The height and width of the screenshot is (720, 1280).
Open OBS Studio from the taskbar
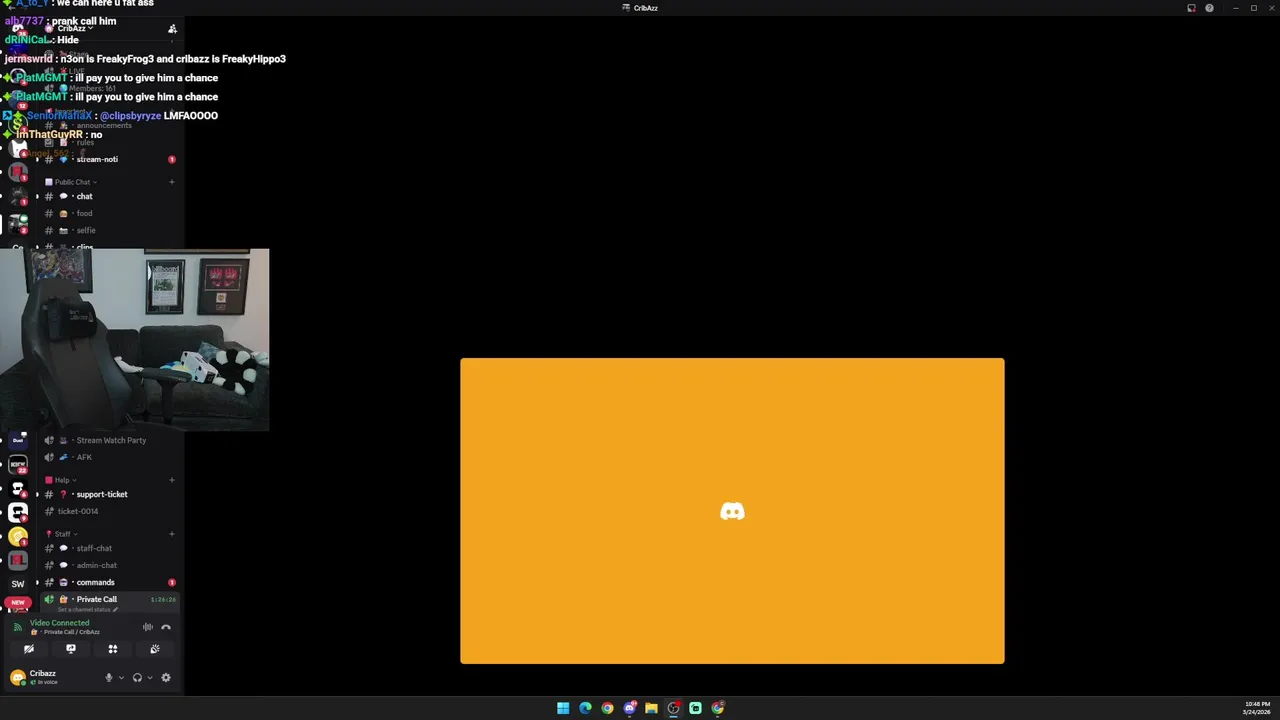pos(673,708)
